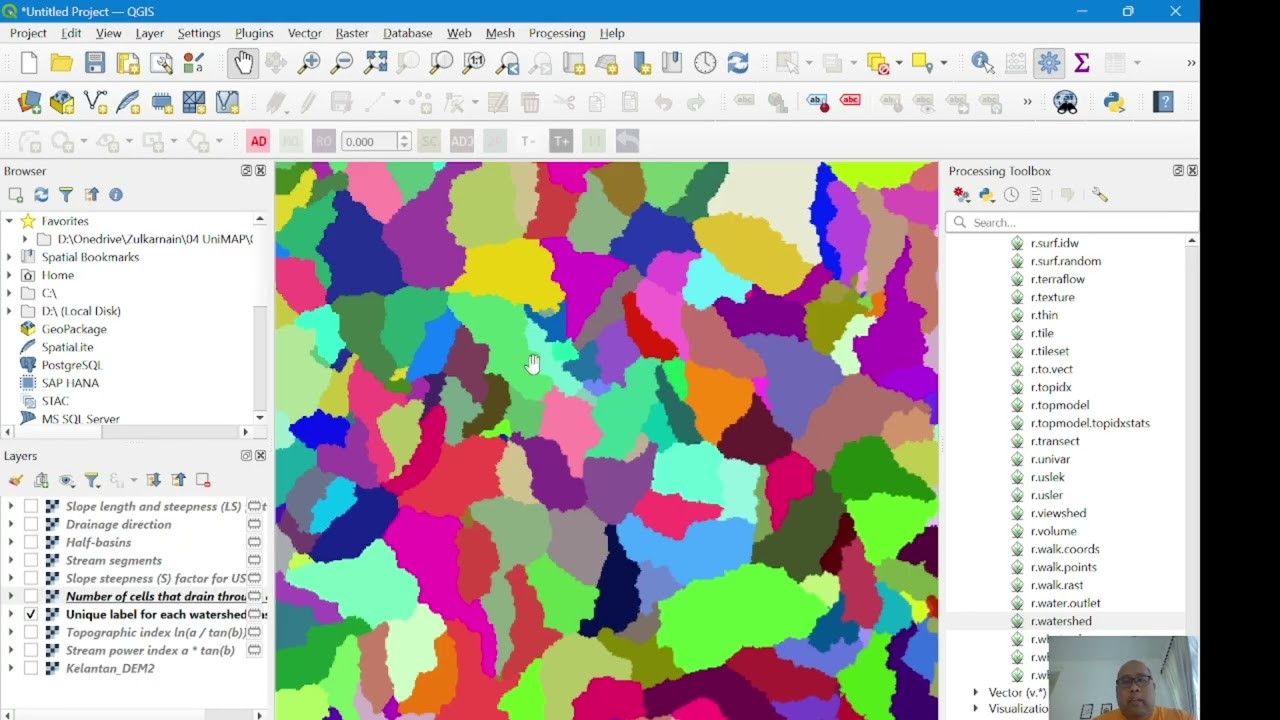
Task: Open Processing Toolbox options wrench icon
Action: click(1100, 195)
